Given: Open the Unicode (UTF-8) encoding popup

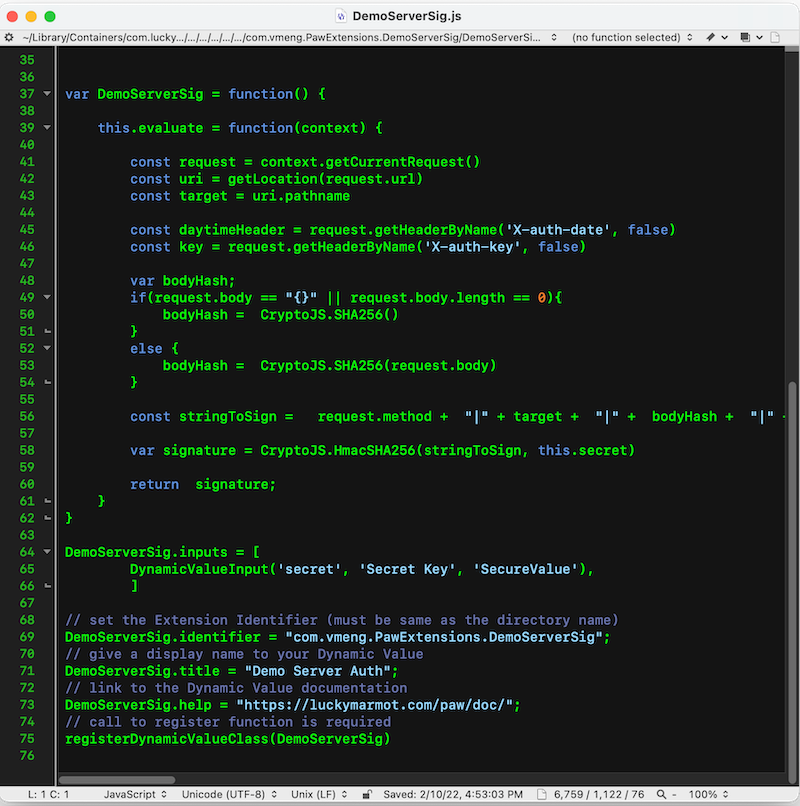Looking at the screenshot, I should pyautogui.click(x=229, y=794).
